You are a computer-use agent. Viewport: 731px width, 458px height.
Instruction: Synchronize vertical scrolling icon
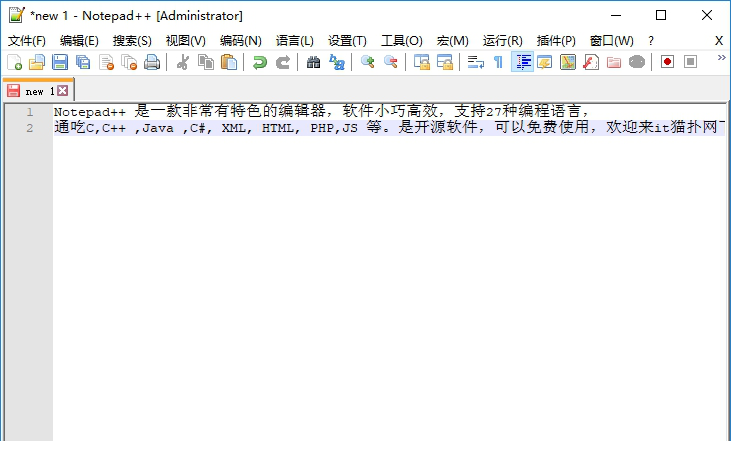pyautogui.click(x=421, y=62)
